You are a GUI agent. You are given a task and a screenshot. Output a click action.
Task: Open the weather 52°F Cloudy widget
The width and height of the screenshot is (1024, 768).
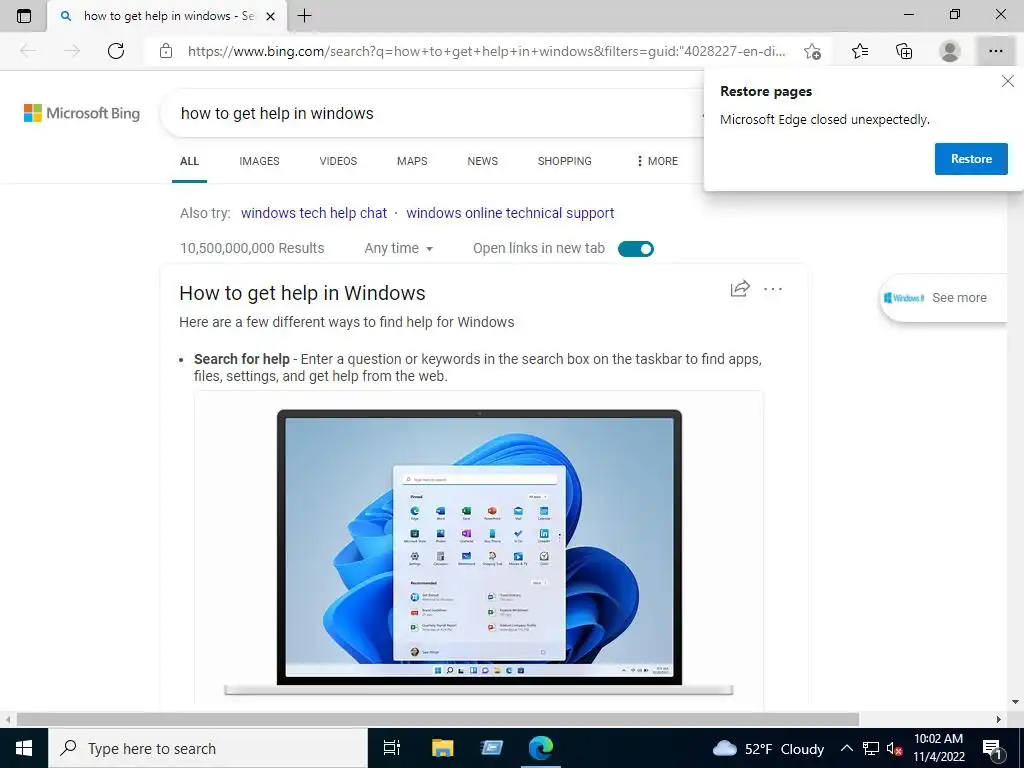(769, 748)
